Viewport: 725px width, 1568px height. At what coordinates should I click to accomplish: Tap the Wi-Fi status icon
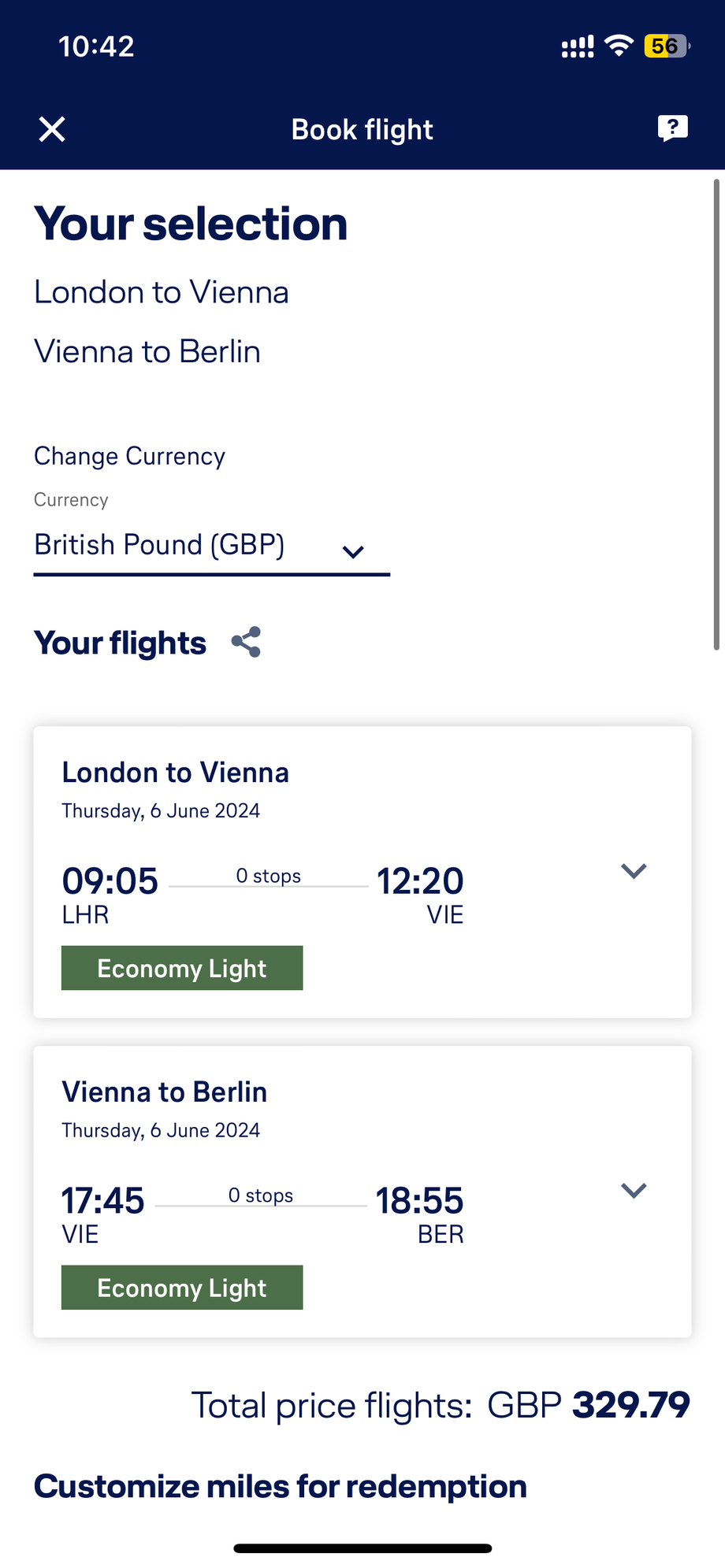619,46
